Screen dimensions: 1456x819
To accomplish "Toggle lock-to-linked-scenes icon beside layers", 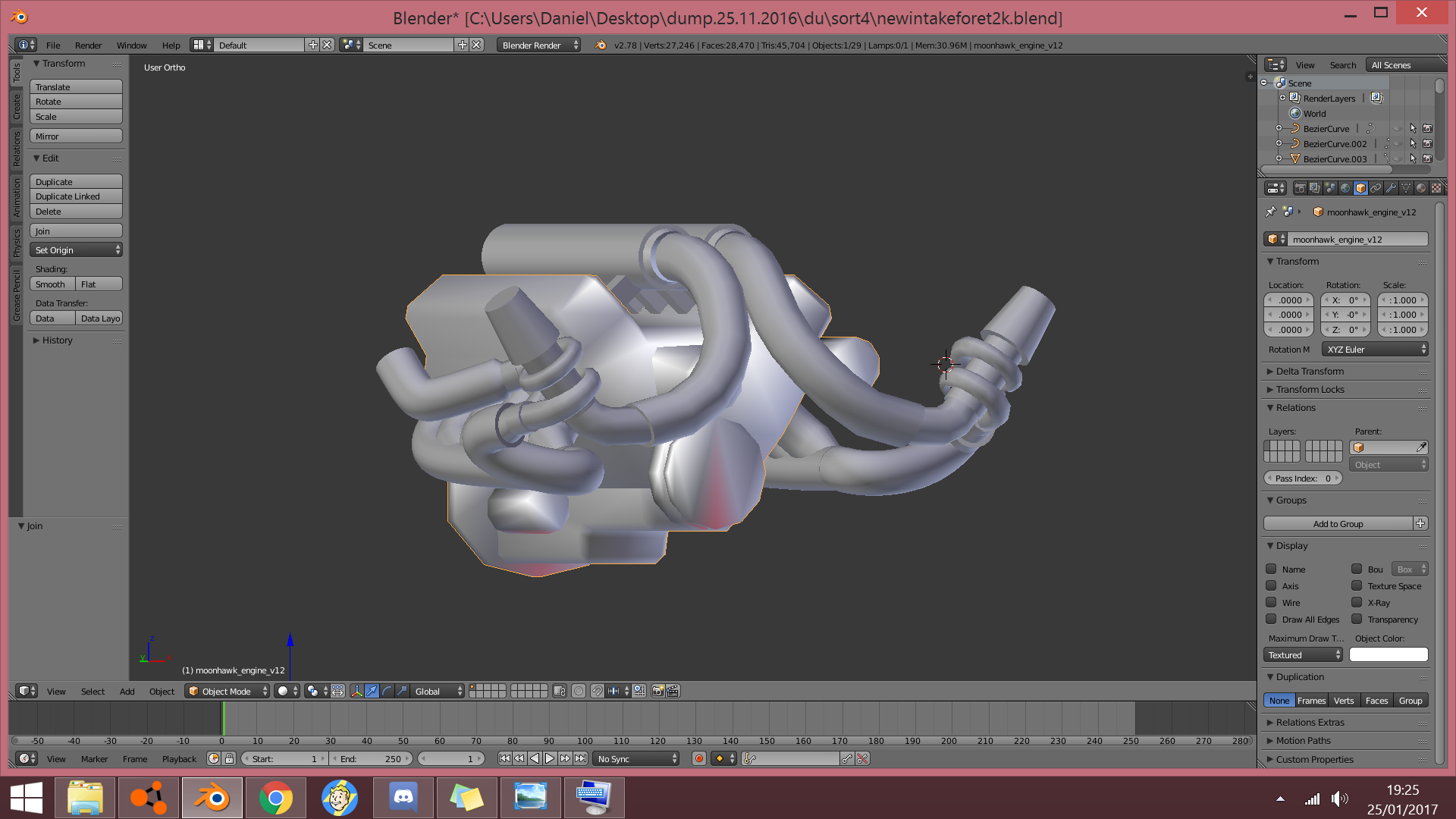I will point(560,691).
